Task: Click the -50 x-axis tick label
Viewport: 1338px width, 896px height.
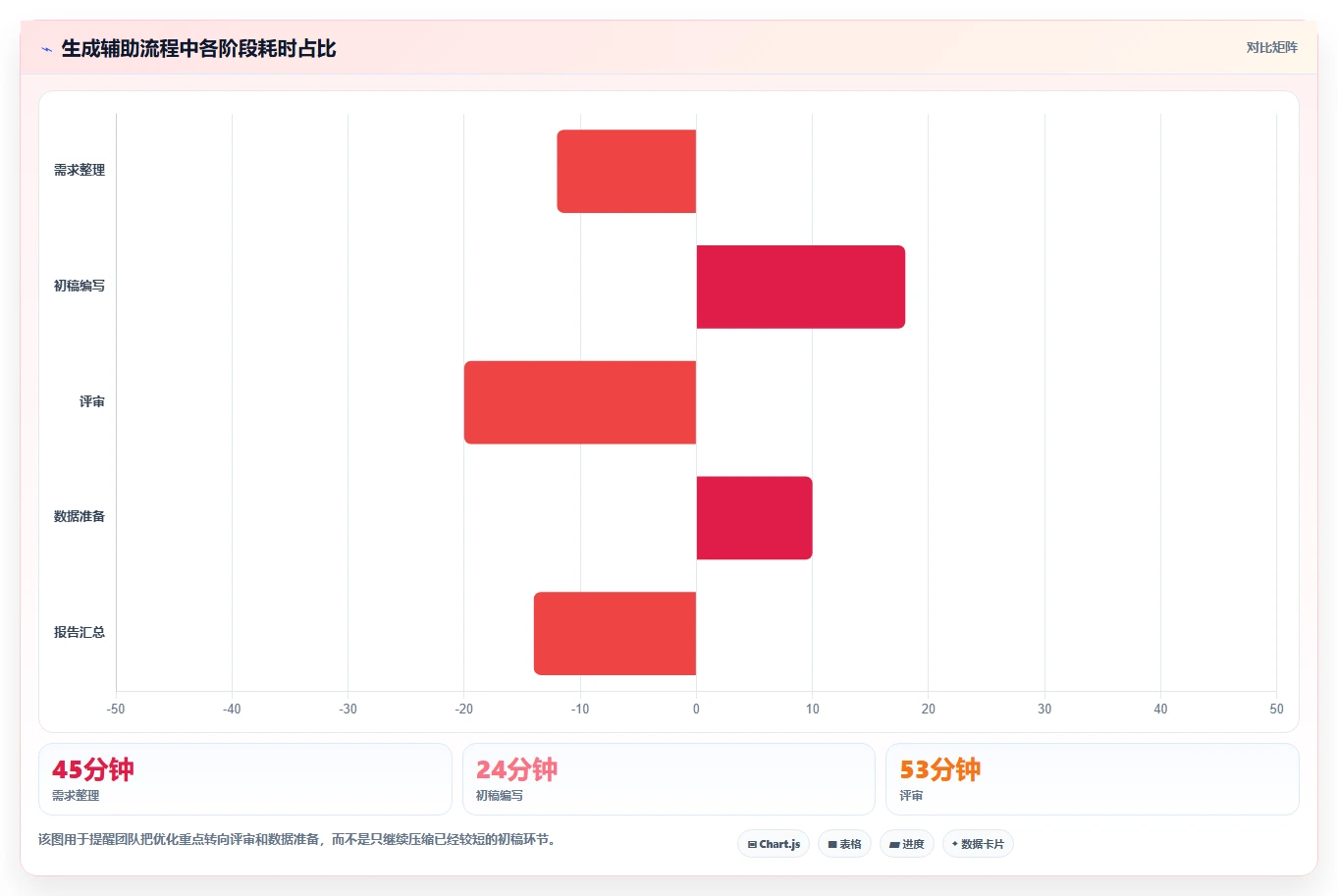Action: pyautogui.click(x=116, y=709)
